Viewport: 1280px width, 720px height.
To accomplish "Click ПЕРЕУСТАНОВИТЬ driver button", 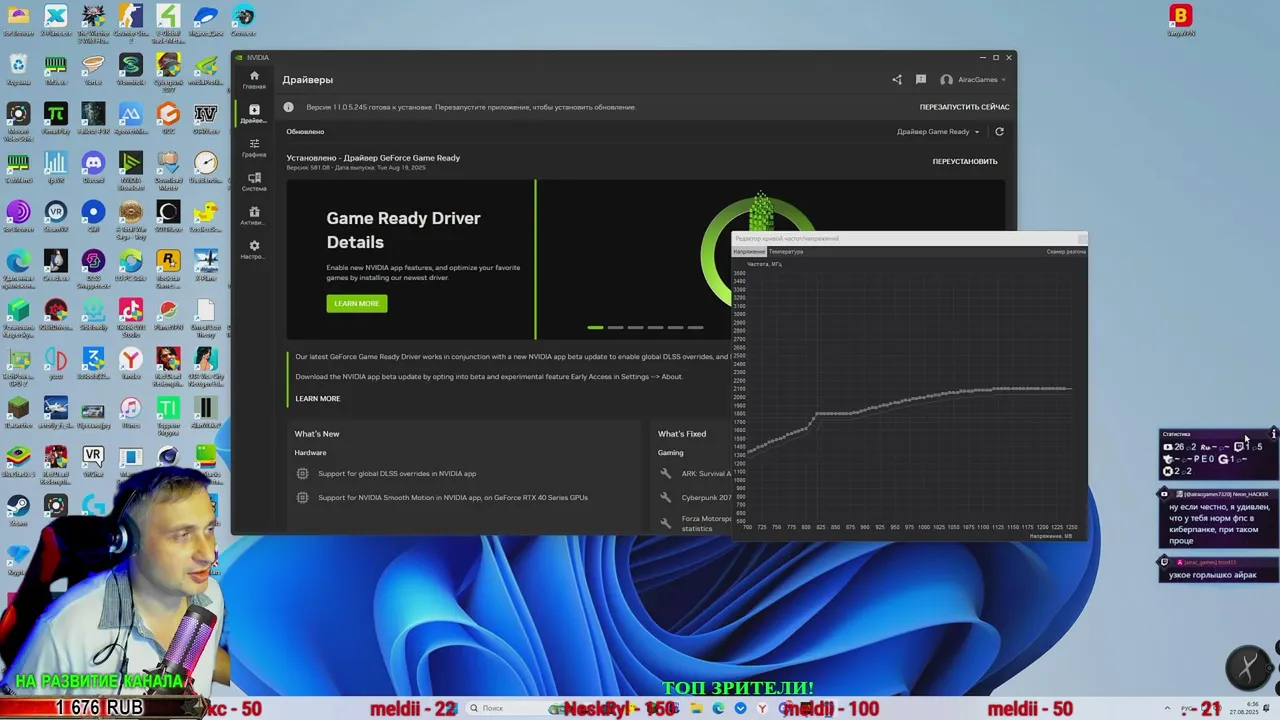I will (965, 161).
